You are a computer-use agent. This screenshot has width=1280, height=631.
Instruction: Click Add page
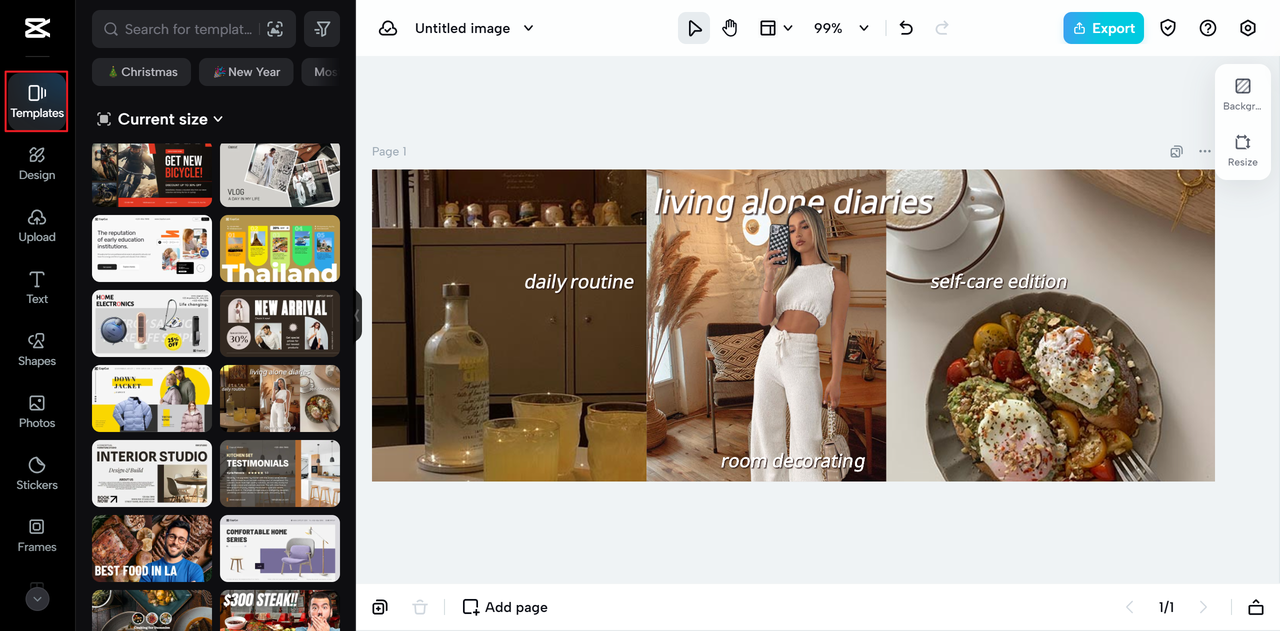[505, 607]
